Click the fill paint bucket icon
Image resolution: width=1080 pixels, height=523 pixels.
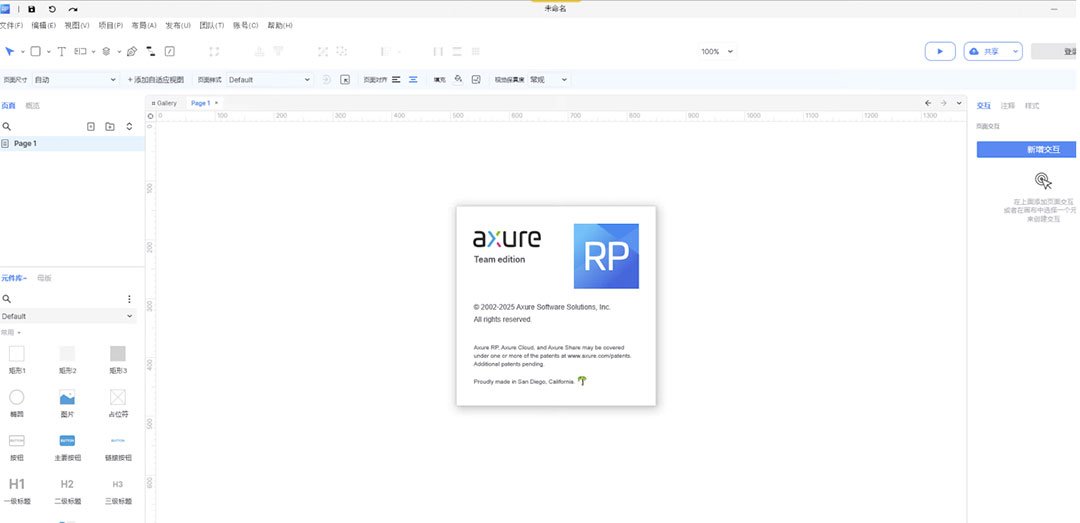pos(459,79)
